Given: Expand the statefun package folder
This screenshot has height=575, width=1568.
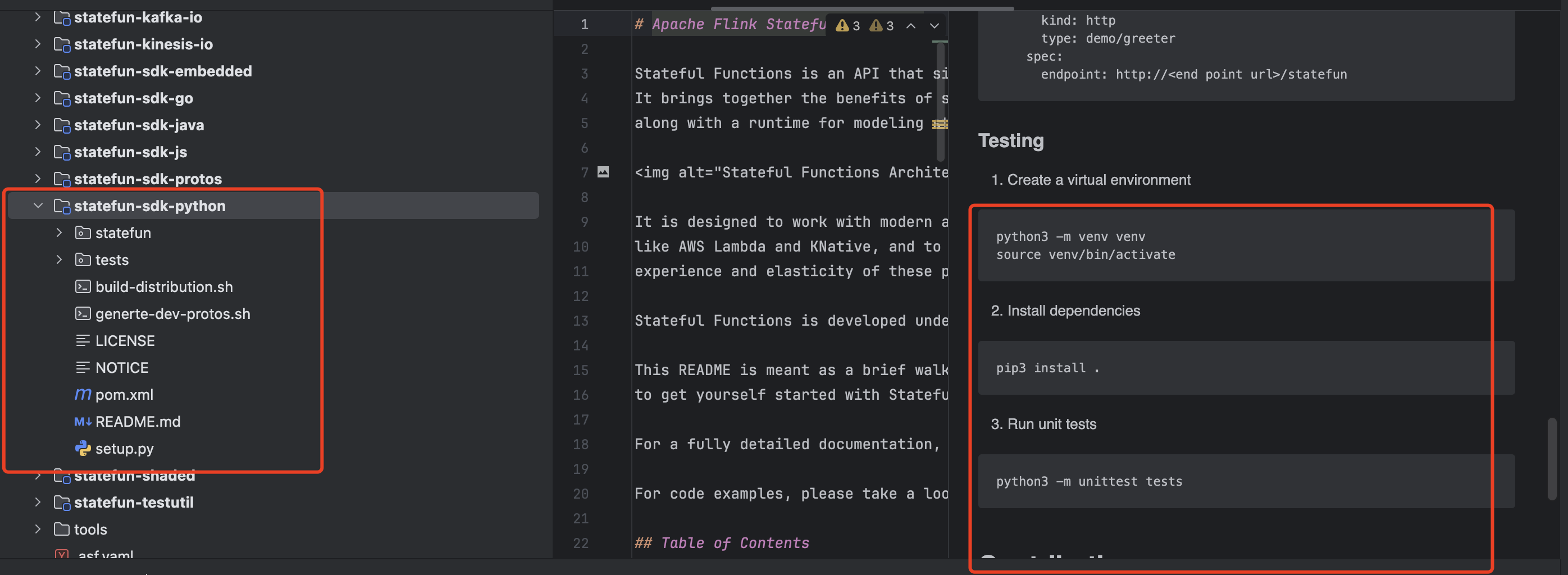Looking at the screenshot, I should (59, 232).
